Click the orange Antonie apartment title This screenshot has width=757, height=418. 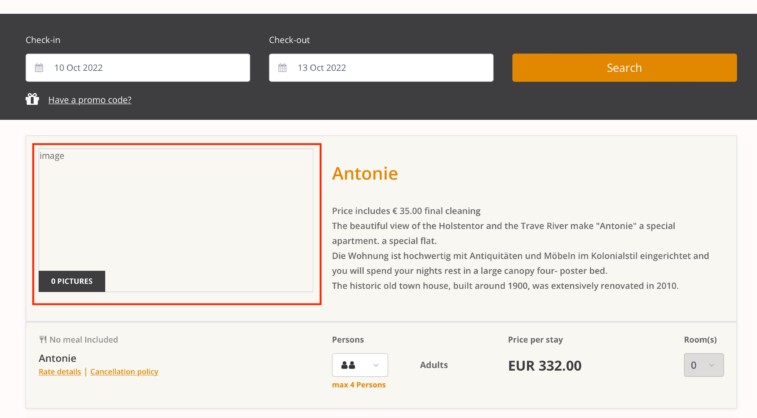click(x=365, y=174)
